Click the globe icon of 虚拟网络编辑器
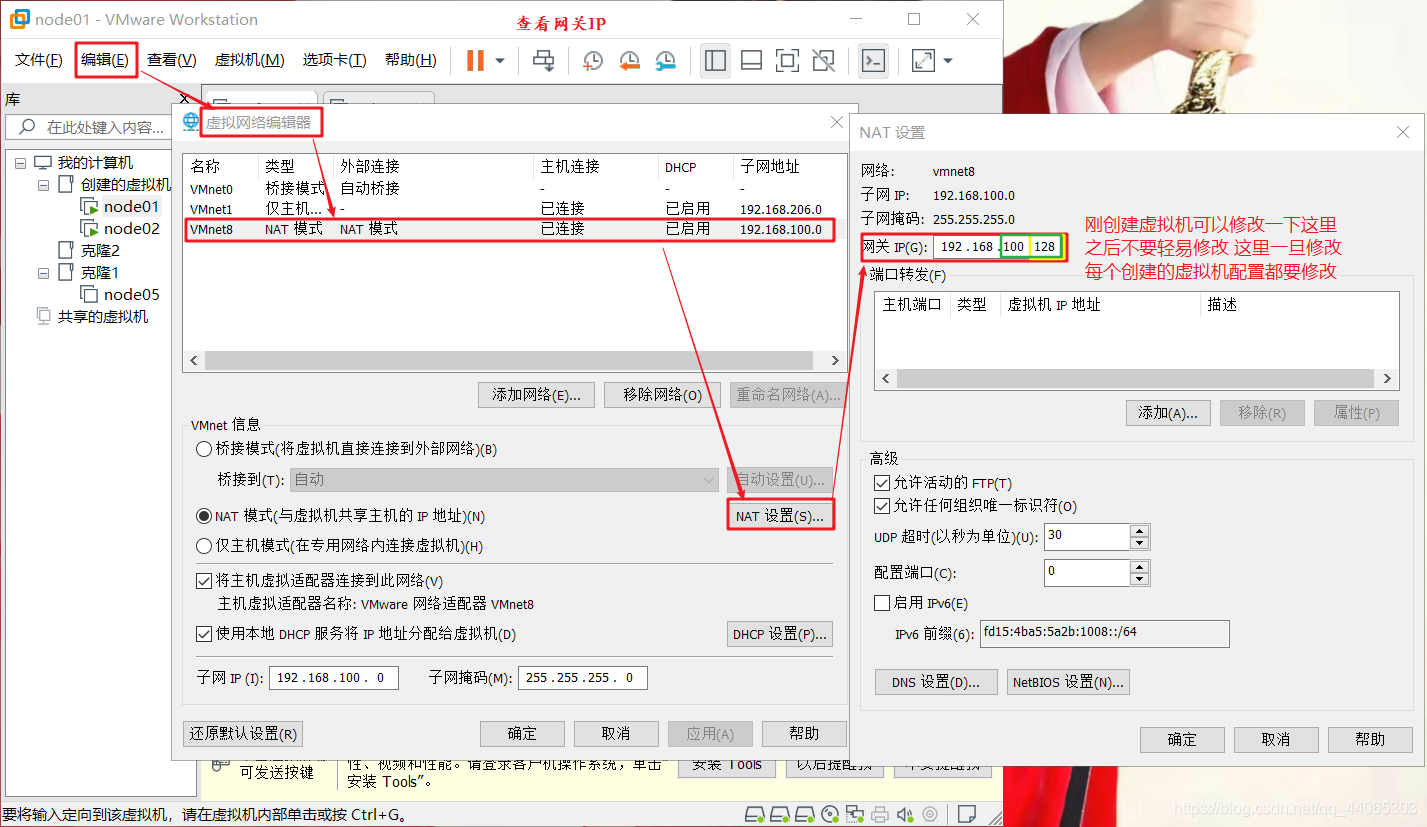 pyautogui.click(x=191, y=123)
